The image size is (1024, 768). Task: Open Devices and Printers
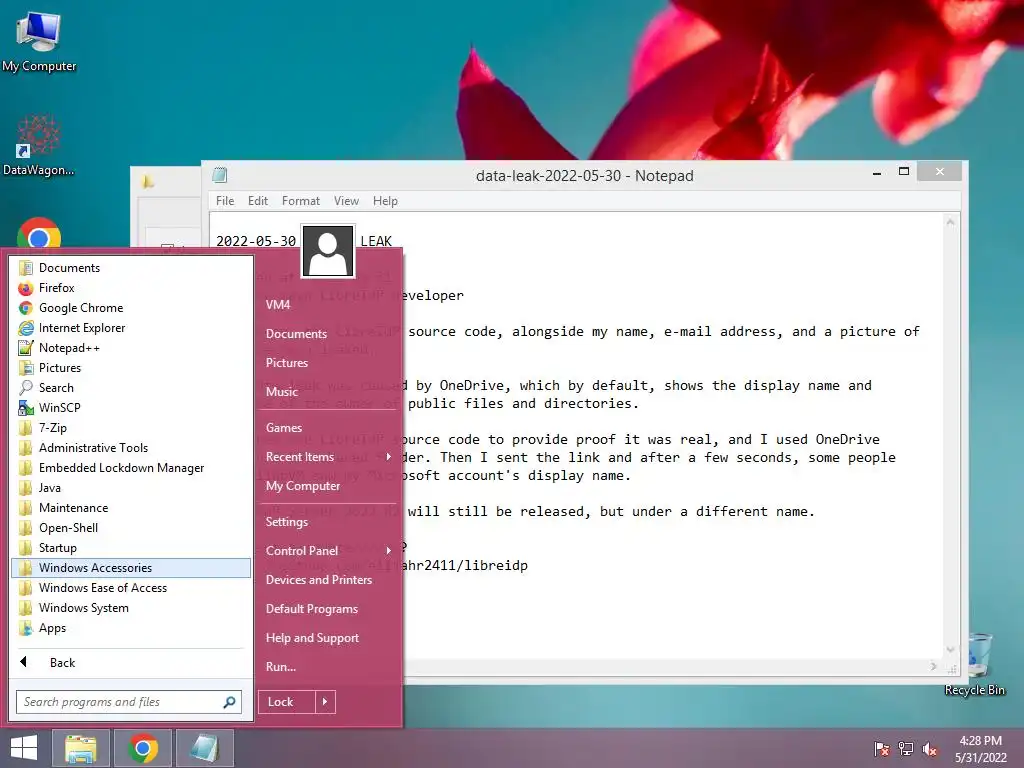[328, 580]
